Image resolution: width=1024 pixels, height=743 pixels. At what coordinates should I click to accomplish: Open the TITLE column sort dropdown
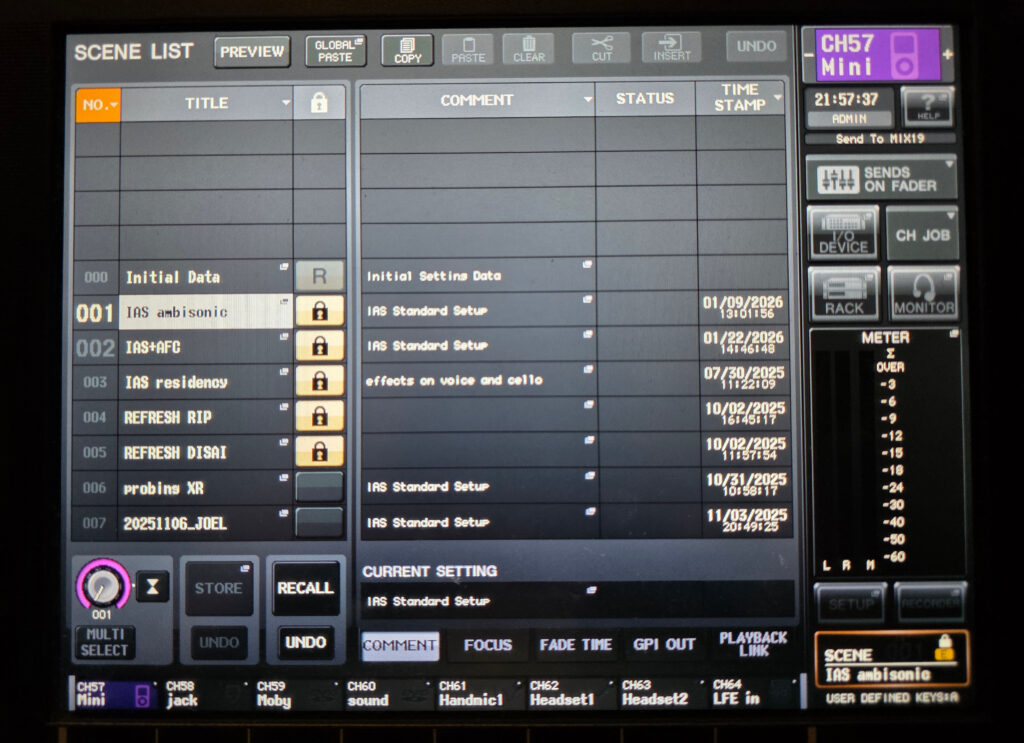pyautogui.click(x=286, y=103)
